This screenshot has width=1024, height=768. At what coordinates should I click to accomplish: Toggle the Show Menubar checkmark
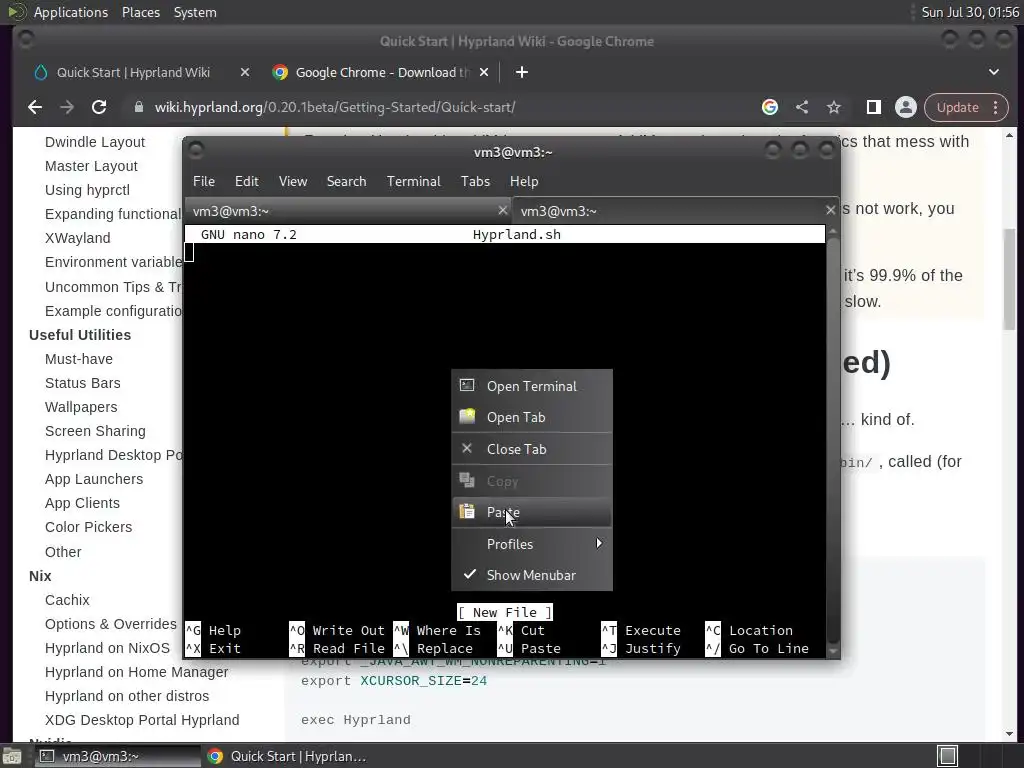click(470, 575)
